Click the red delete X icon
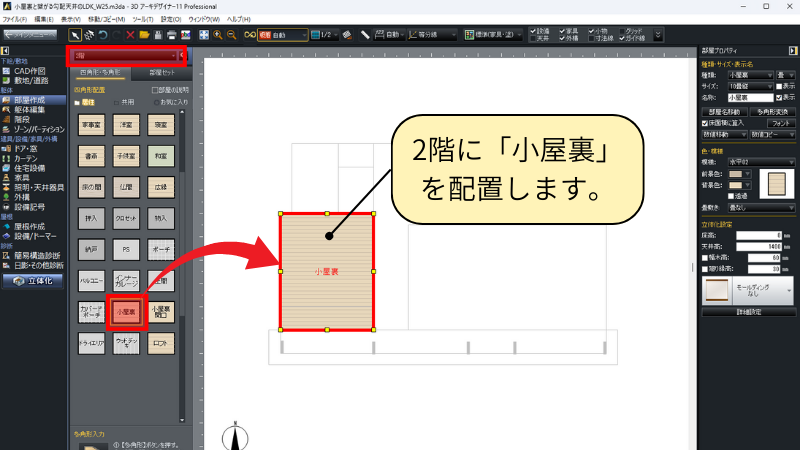This screenshot has width=800, height=450. [130, 35]
